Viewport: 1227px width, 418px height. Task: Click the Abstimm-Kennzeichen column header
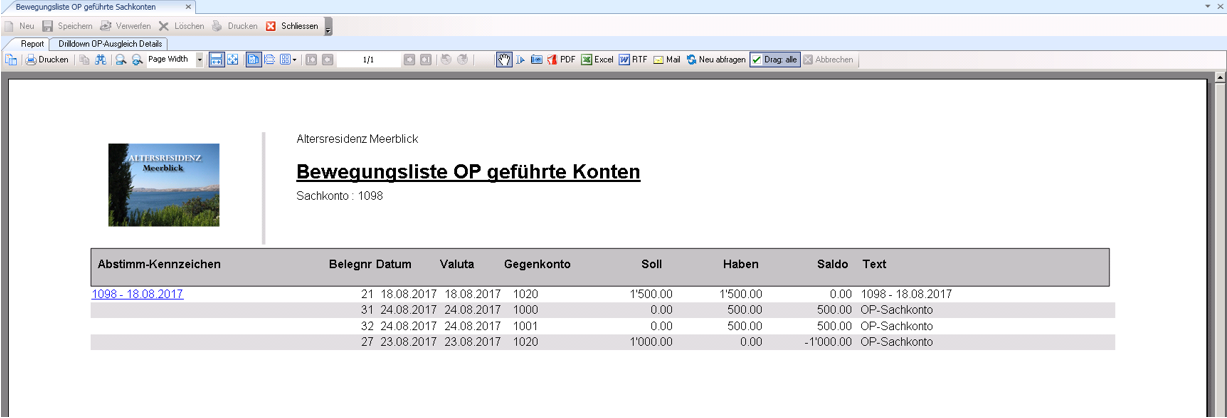click(x=159, y=264)
